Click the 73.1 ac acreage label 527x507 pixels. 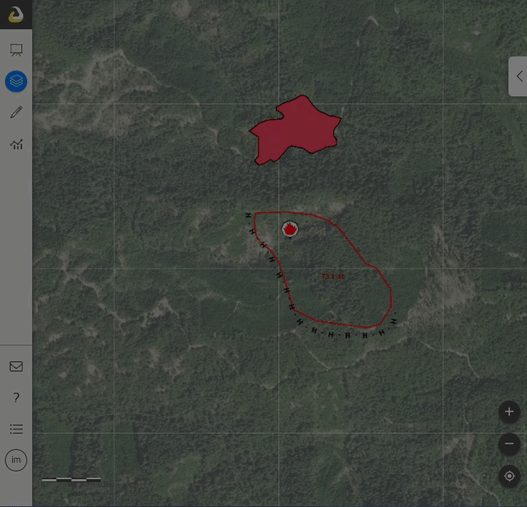333,277
